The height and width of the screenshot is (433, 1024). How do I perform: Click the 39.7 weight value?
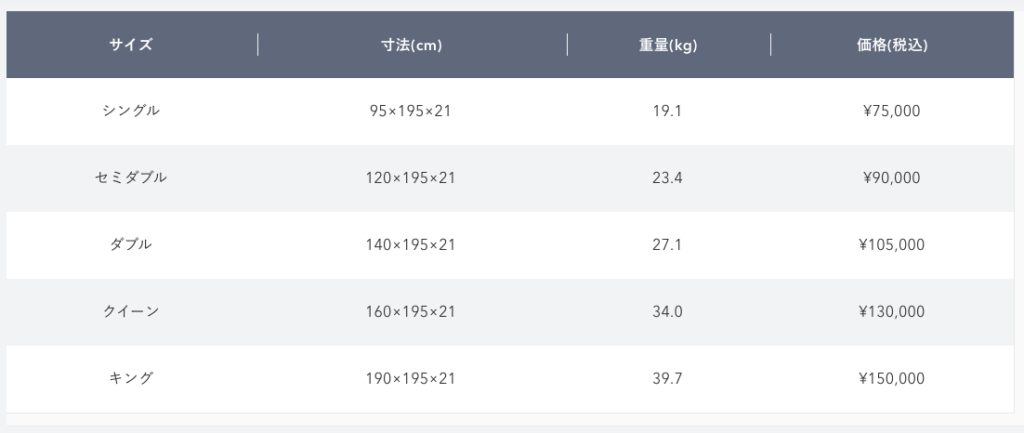coord(667,378)
